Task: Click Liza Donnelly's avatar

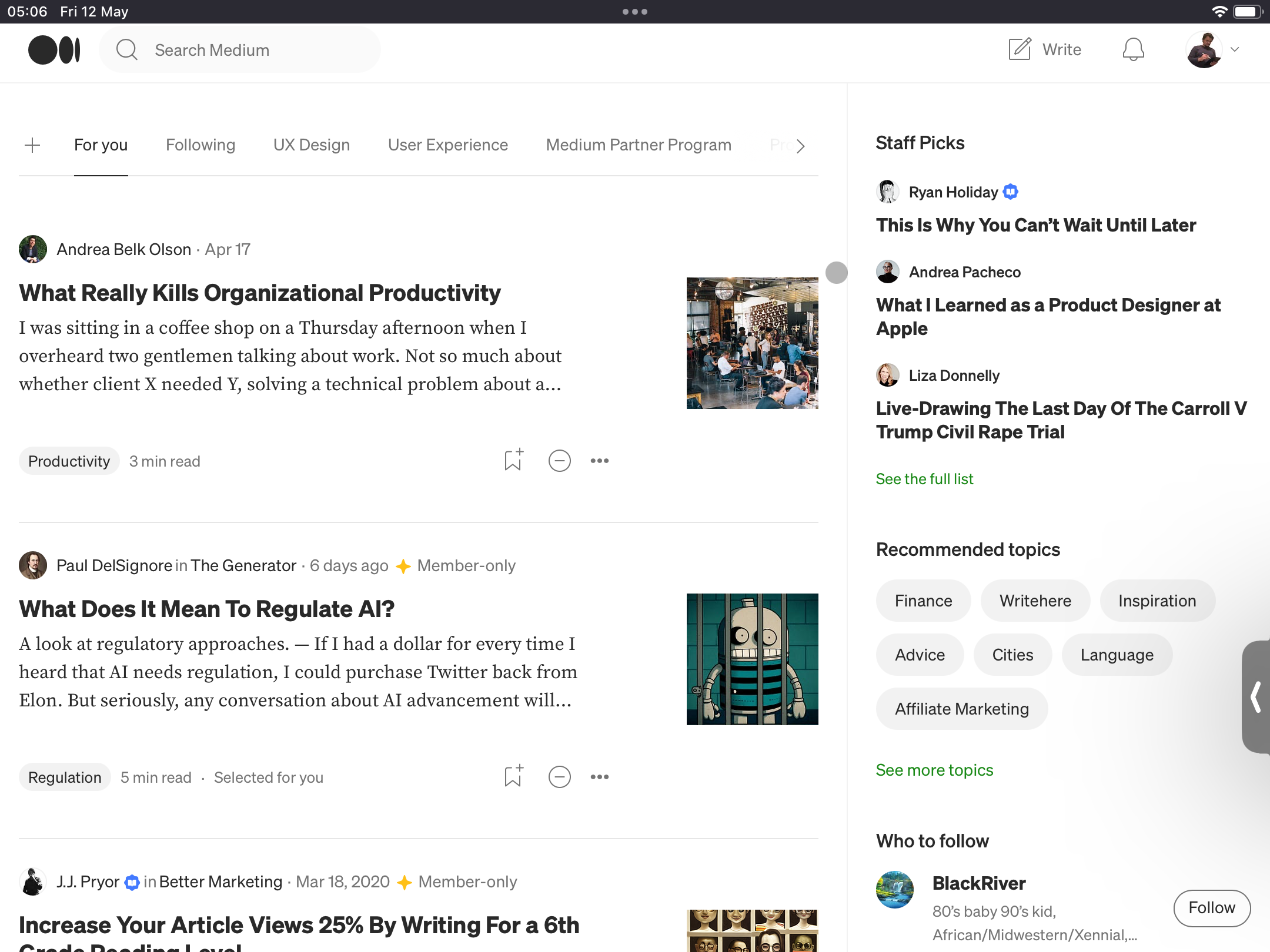Action: 888,375
